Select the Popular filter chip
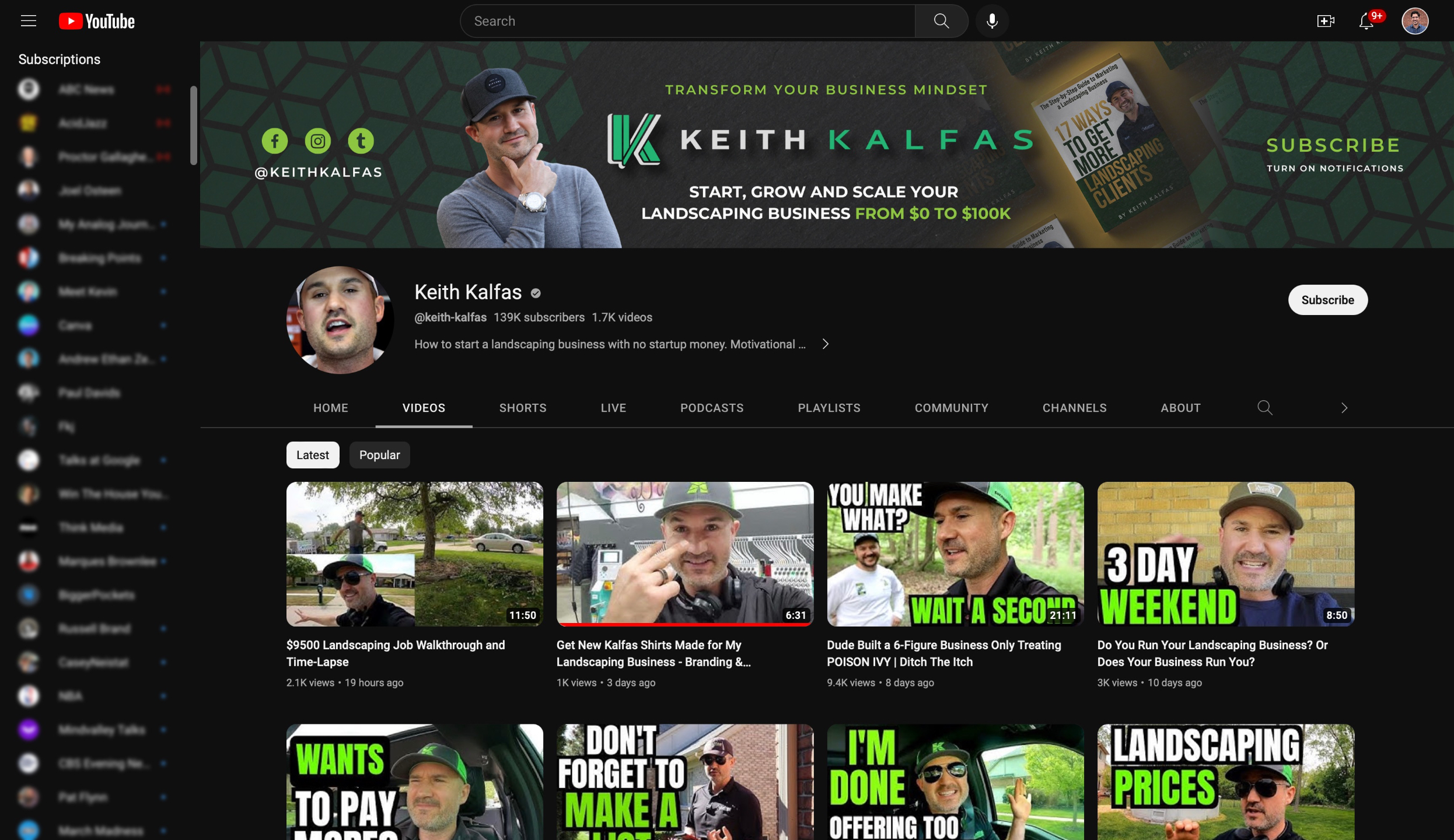 tap(379, 455)
